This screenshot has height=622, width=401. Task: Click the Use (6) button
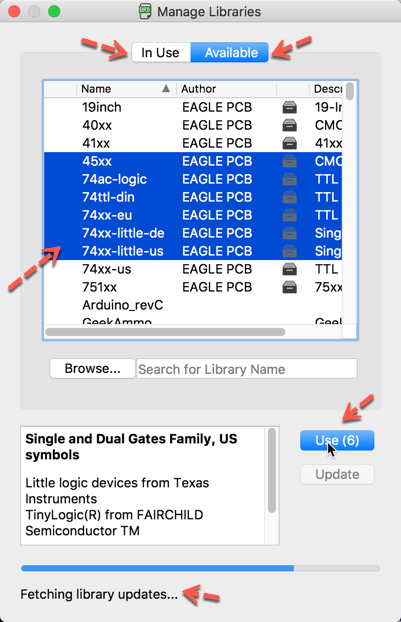click(x=337, y=440)
